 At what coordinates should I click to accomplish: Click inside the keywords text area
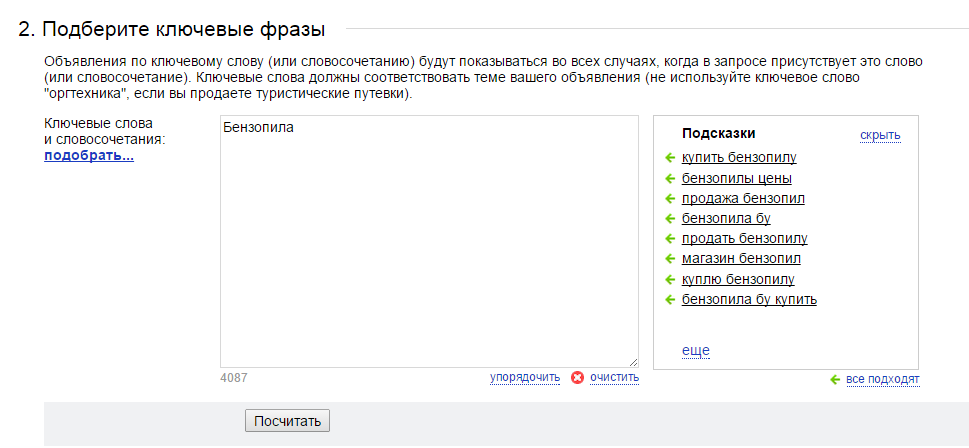point(429,242)
